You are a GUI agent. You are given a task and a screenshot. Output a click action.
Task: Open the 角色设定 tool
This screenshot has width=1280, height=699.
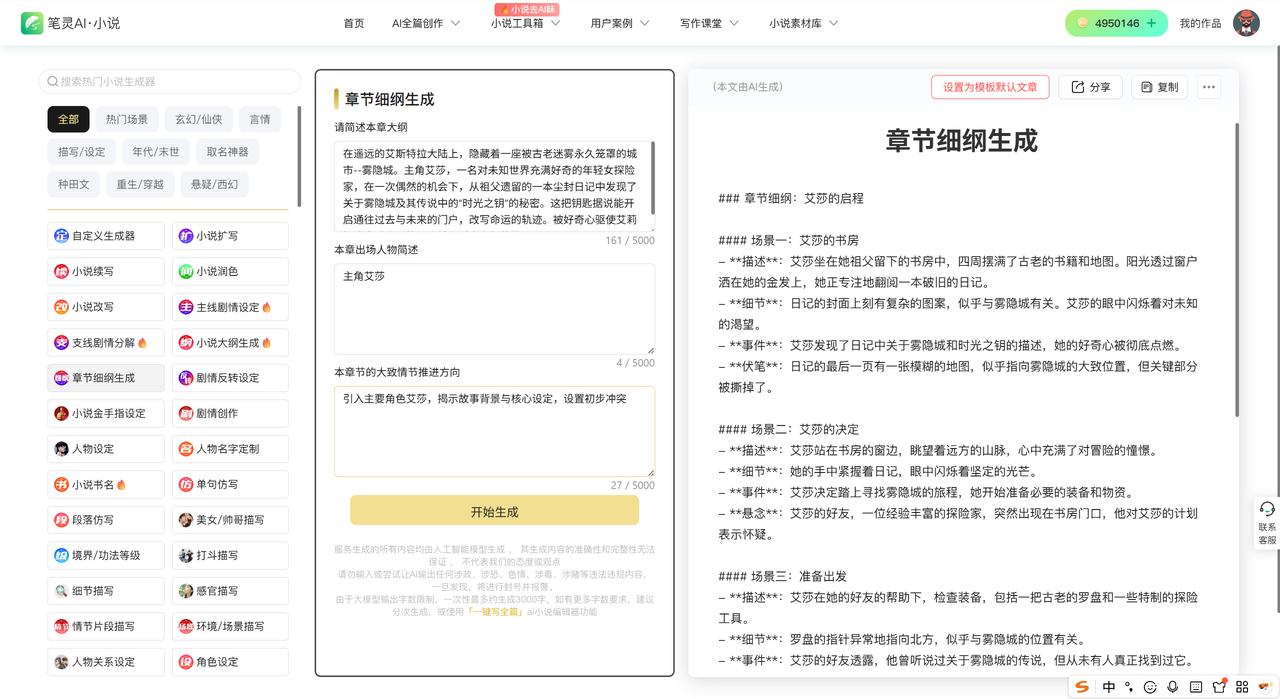click(x=230, y=662)
